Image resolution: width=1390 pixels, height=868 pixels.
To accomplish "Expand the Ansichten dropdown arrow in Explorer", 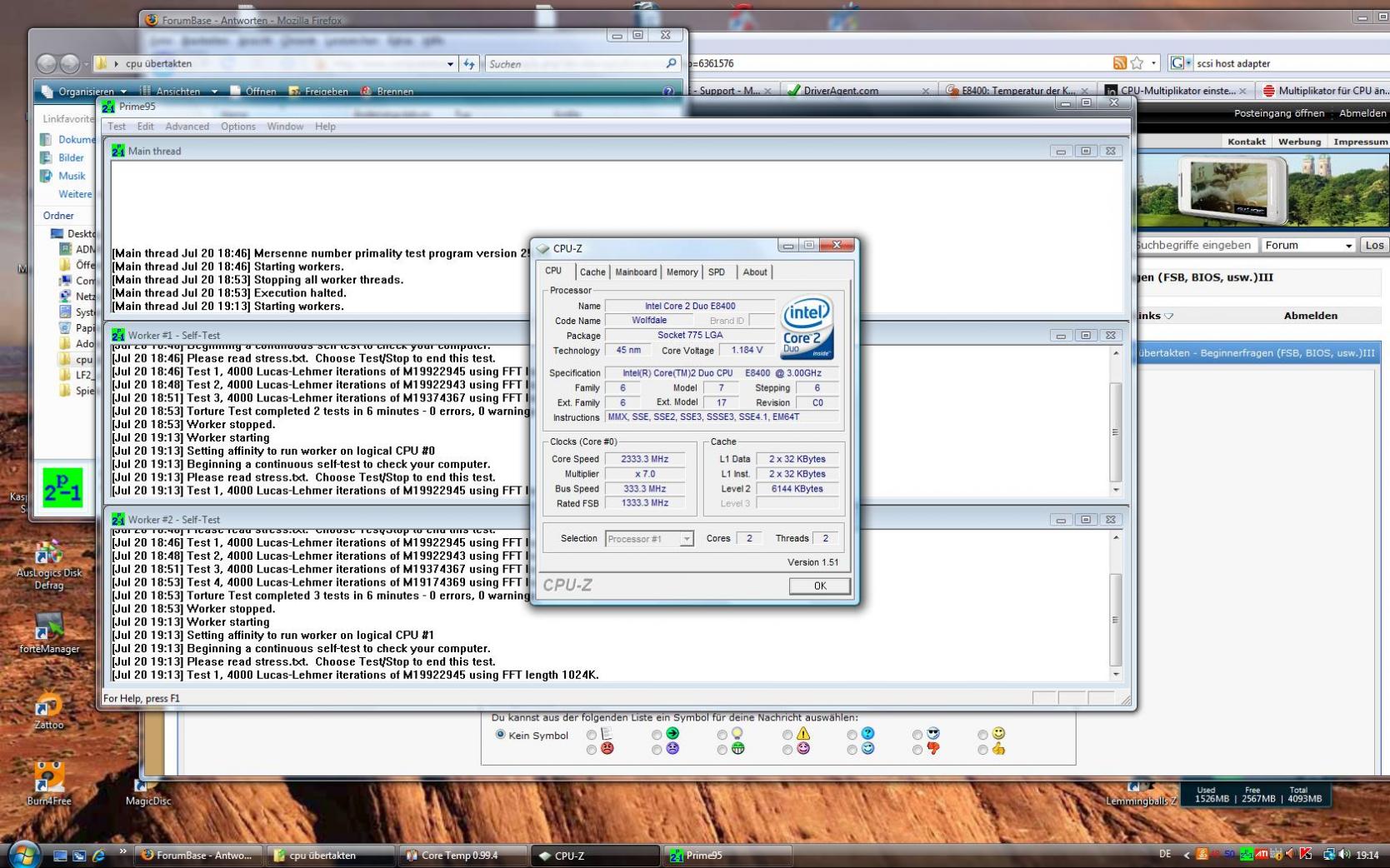I will point(214,92).
